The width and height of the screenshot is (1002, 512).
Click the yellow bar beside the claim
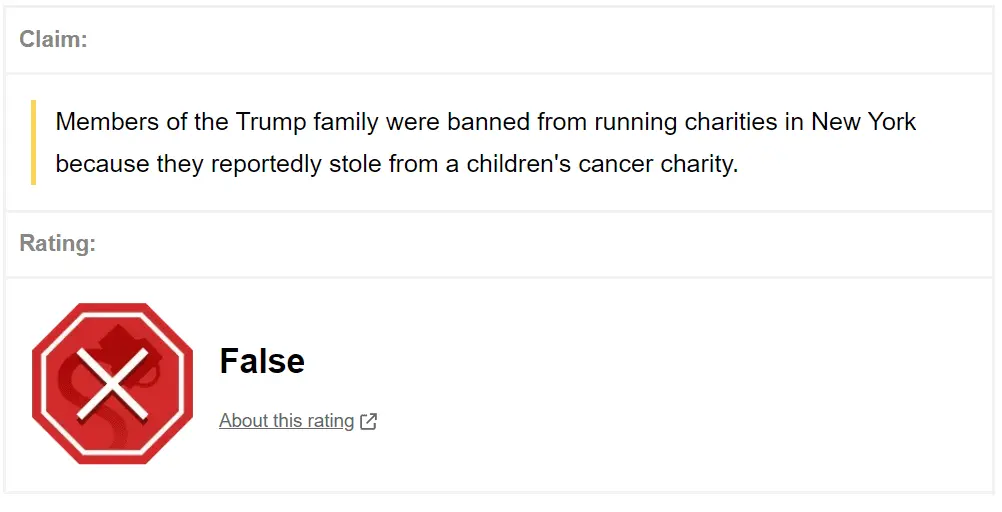tap(34, 142)
